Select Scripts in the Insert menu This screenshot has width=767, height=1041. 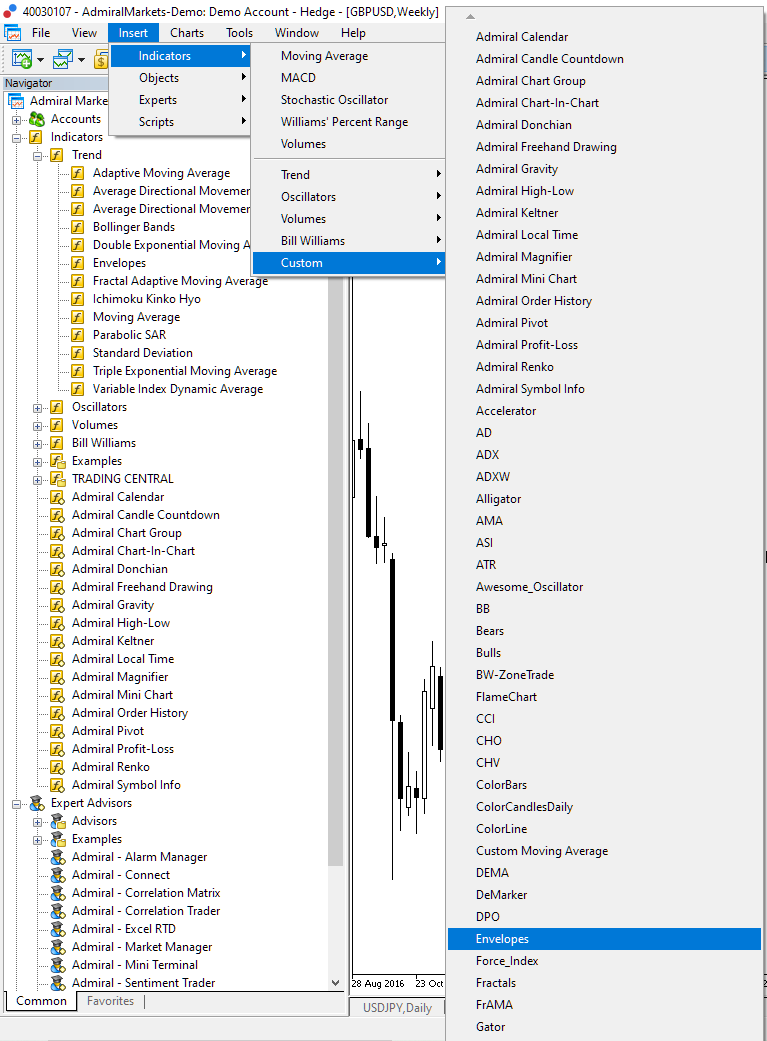point(180,121)
